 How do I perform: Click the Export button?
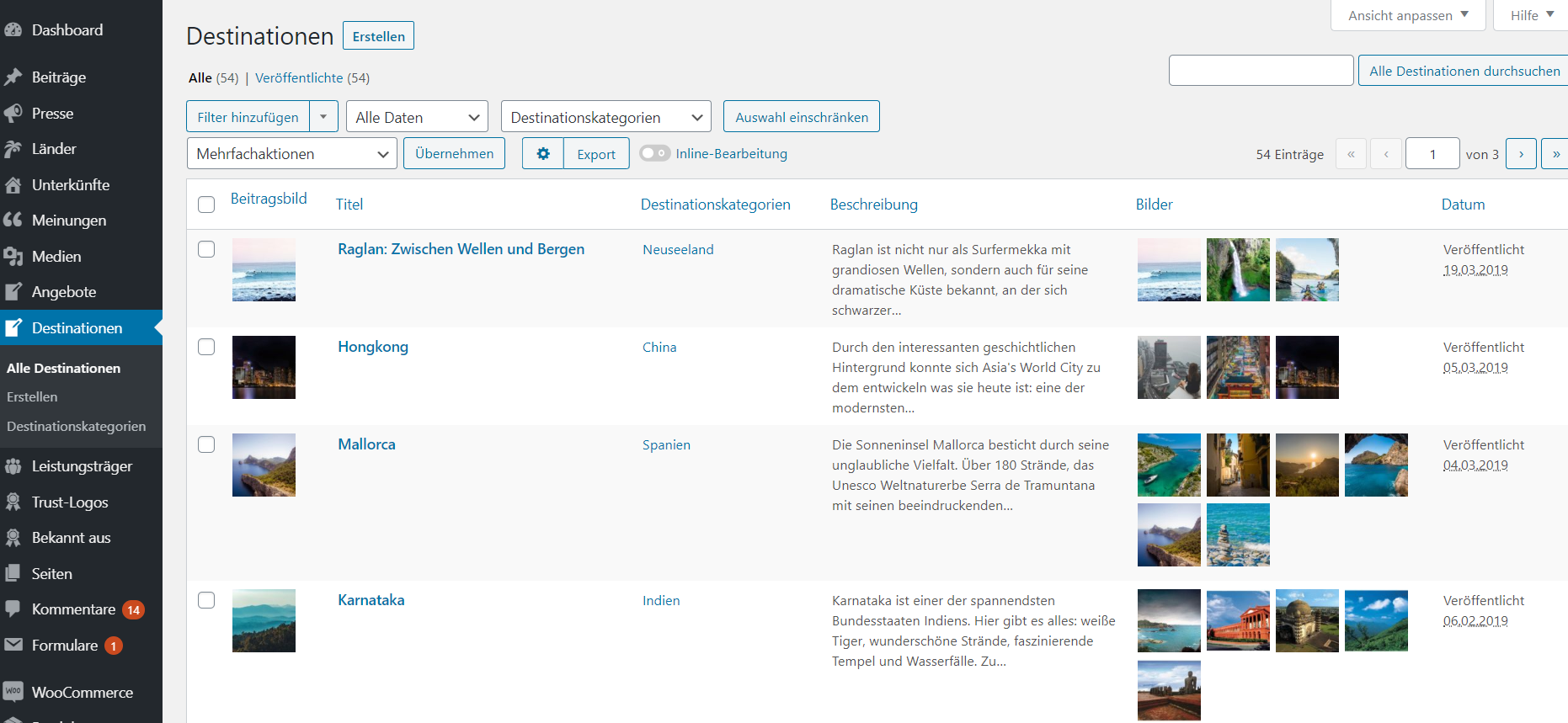[x=596, y=154]
